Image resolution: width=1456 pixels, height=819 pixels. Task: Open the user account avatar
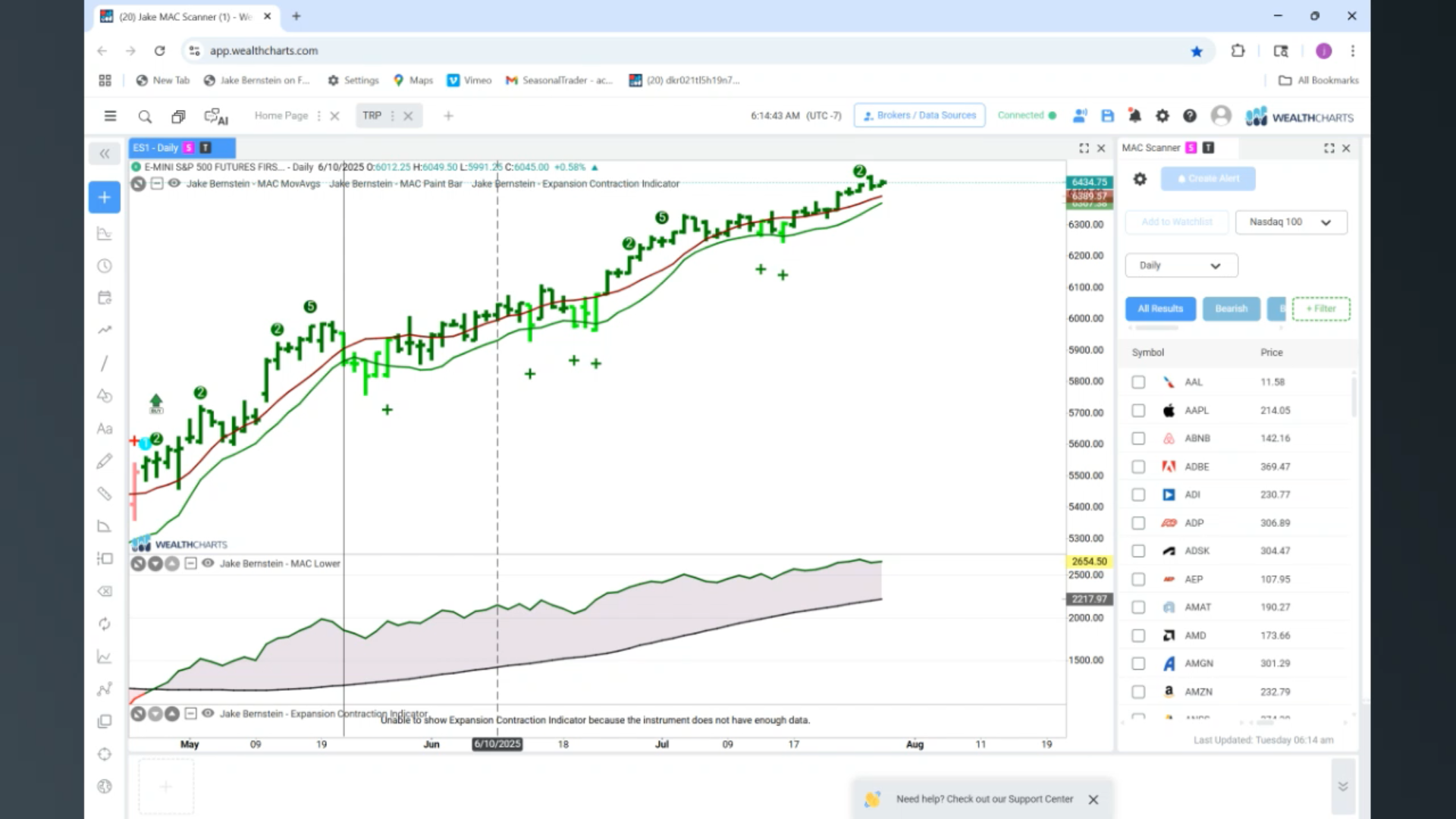1221,115
